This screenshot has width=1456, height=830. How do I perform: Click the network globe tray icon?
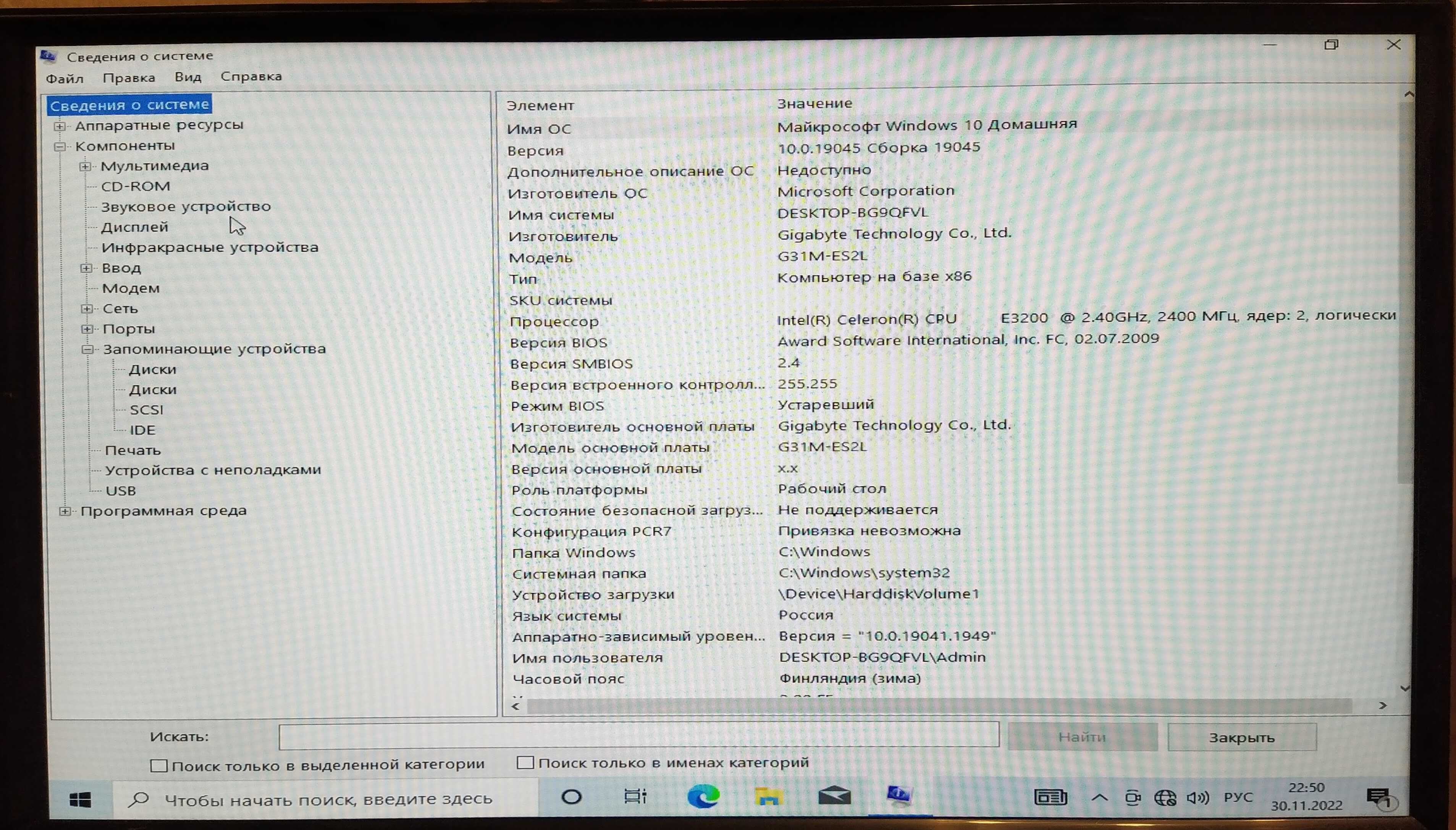click(x=1165, y=798)
